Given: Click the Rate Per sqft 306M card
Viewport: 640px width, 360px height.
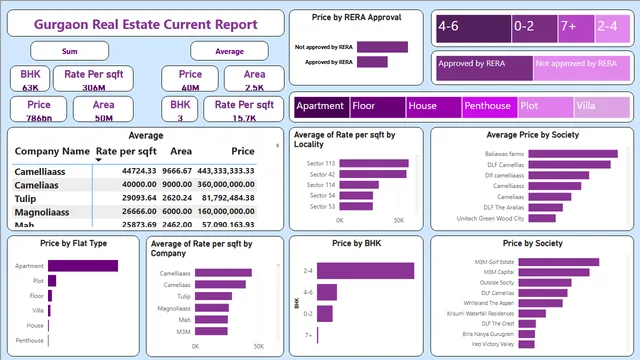Looking at the screenshot, I should [x=93, y=79].
